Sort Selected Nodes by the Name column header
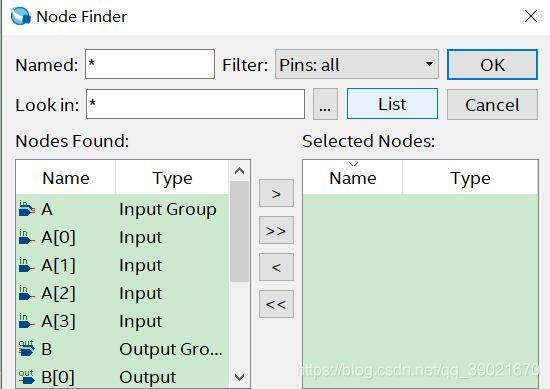Image resolution: width=550 pixels, height=389 pixels. pyautogui.click(x=353, y=178)
